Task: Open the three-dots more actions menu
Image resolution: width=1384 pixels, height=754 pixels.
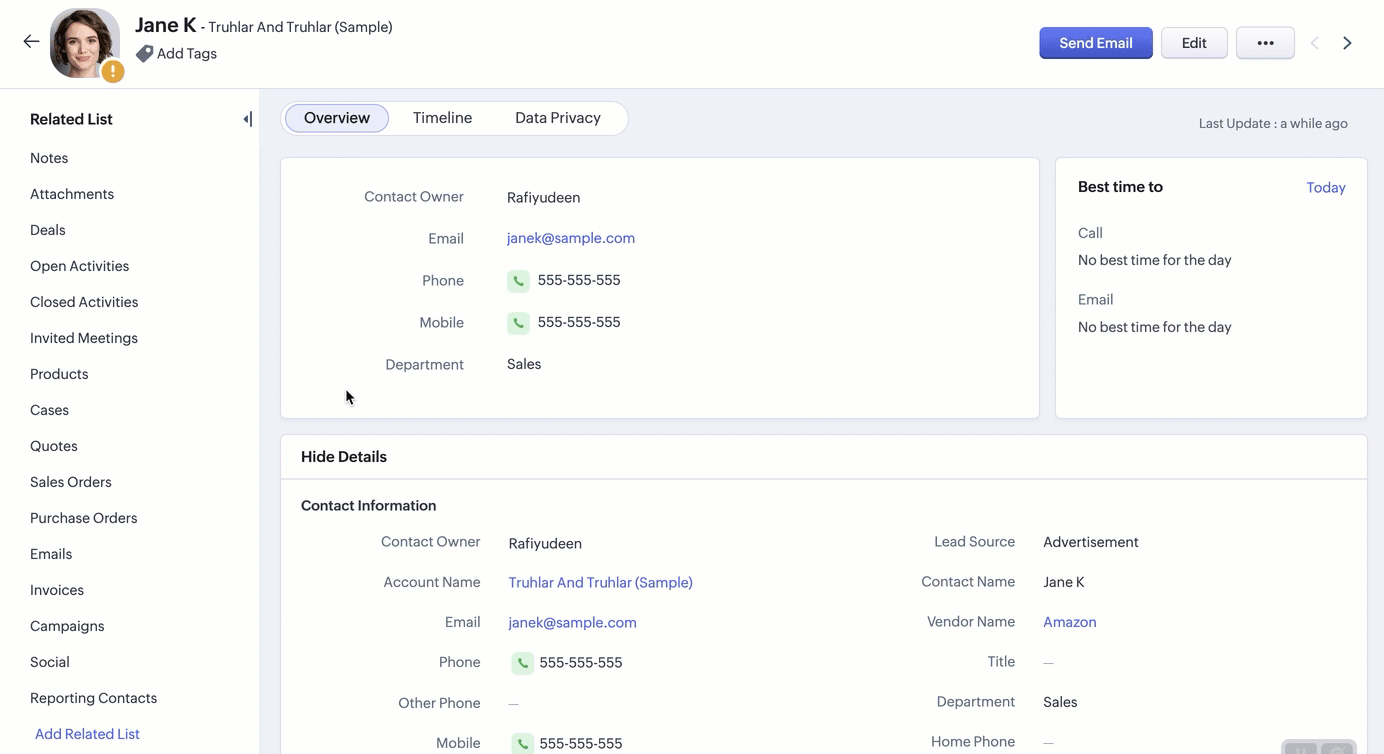Action: coord(1265,43)
